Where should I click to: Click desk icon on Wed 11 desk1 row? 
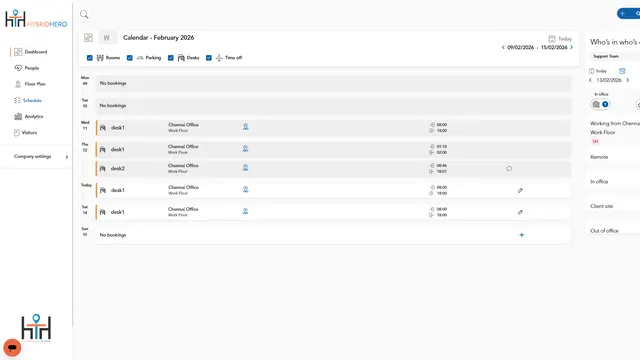[x=103, y=128]
